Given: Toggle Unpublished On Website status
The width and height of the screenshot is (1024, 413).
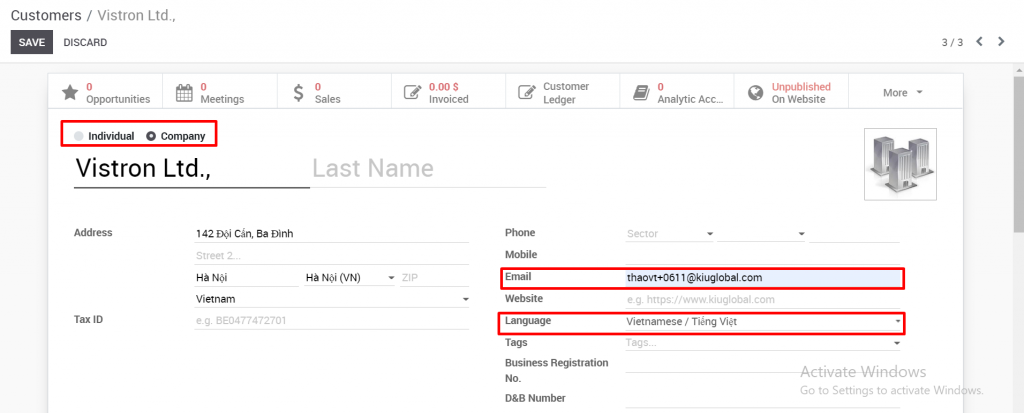Looking at the screenshot, I should point(792,93).
